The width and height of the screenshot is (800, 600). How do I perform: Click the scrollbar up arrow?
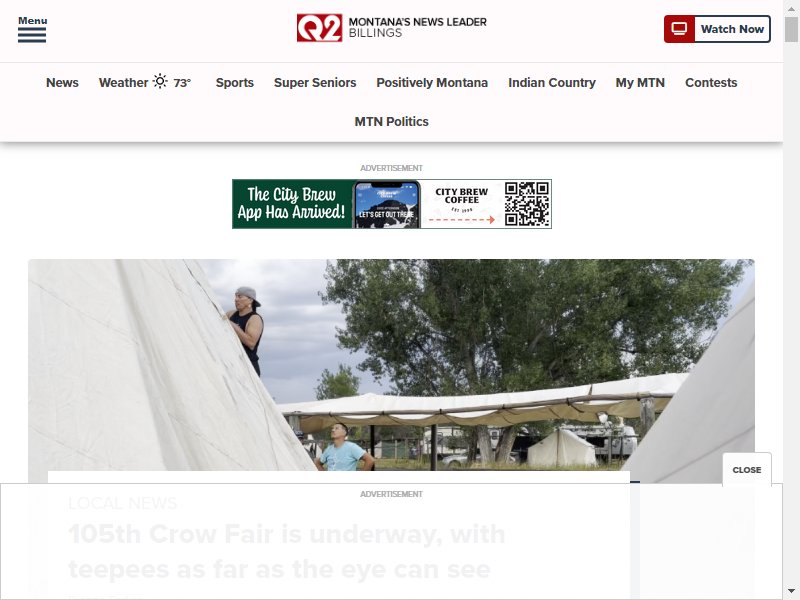click(x=791, y=8)
